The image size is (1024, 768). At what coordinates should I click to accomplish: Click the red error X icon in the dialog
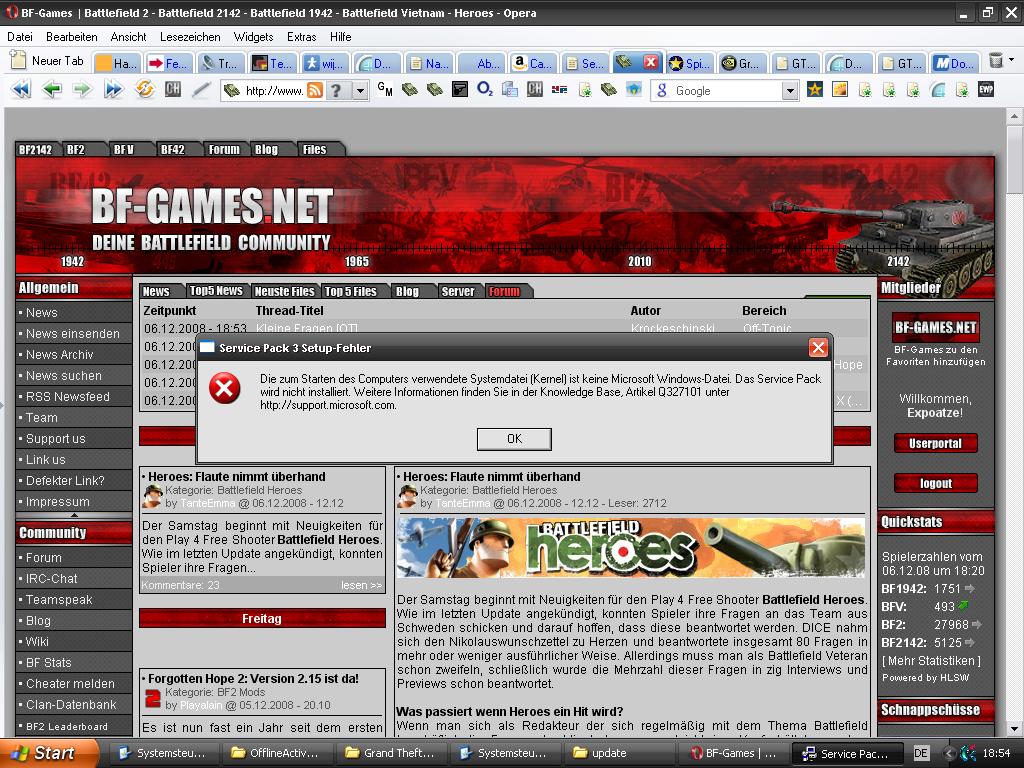[x=225, y=389]
